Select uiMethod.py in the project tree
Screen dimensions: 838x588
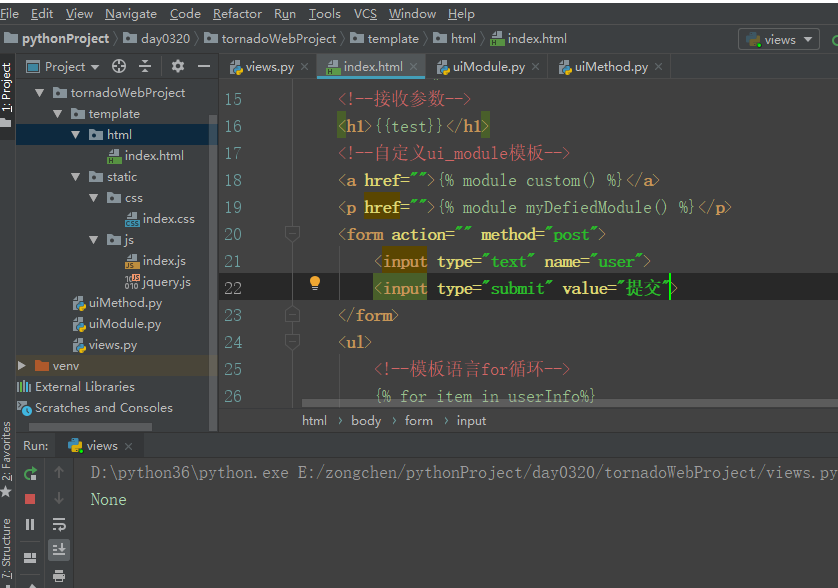117,303
